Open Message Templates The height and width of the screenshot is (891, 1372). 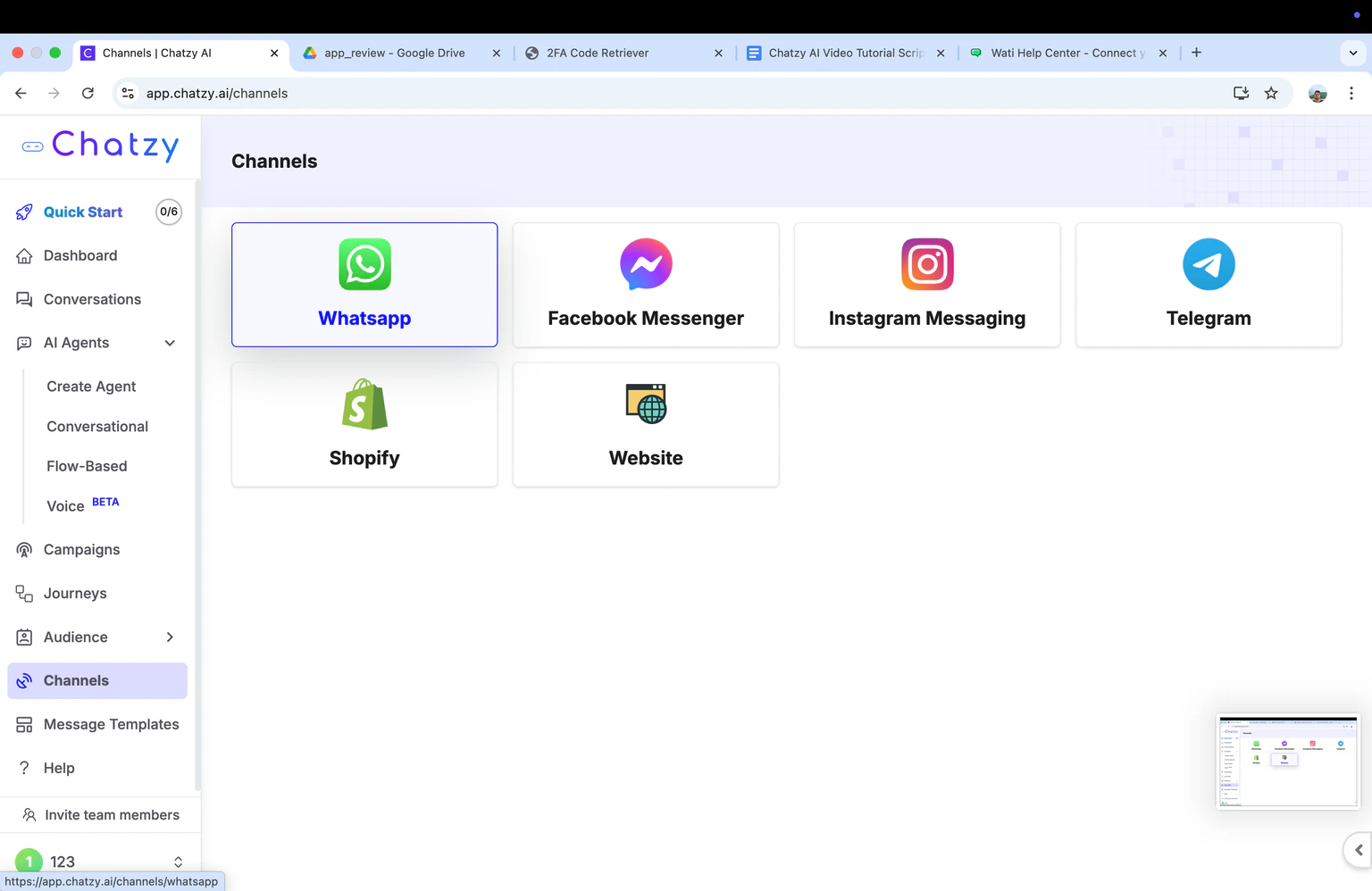tap(111, 725)
